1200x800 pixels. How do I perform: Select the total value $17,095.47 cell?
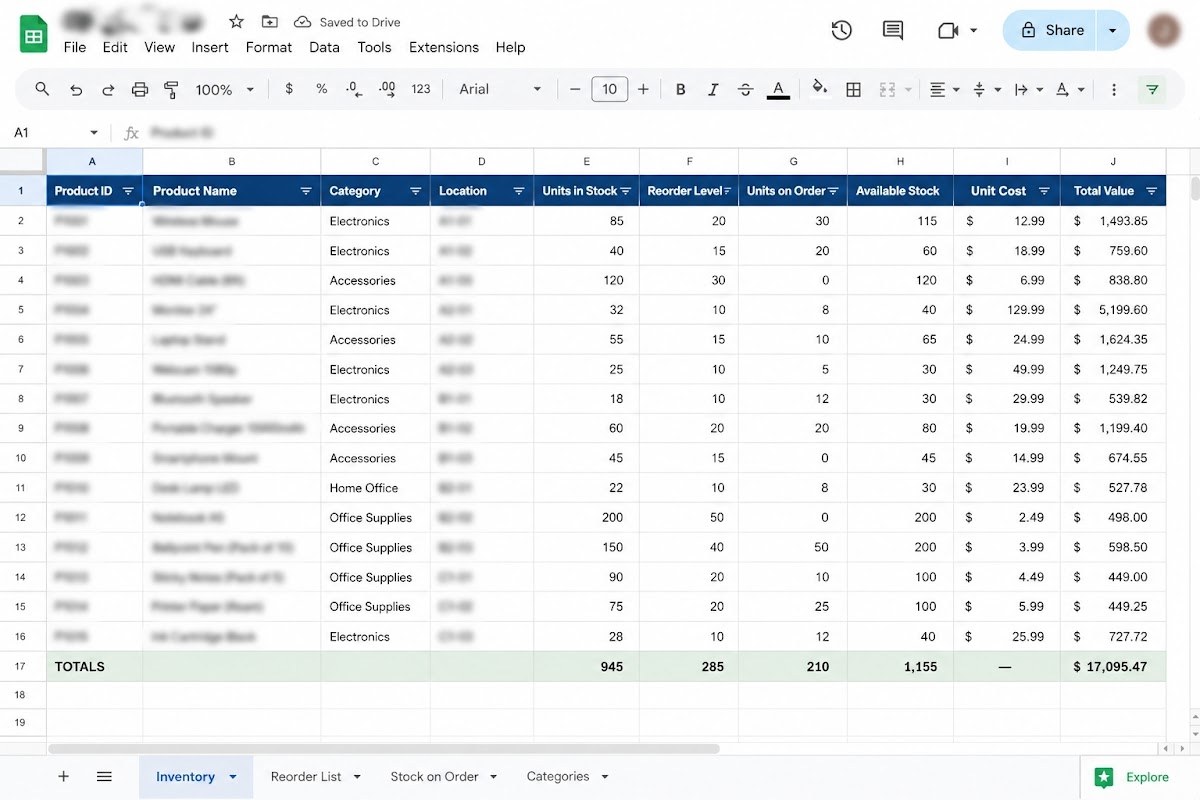tap(1113, 666)
